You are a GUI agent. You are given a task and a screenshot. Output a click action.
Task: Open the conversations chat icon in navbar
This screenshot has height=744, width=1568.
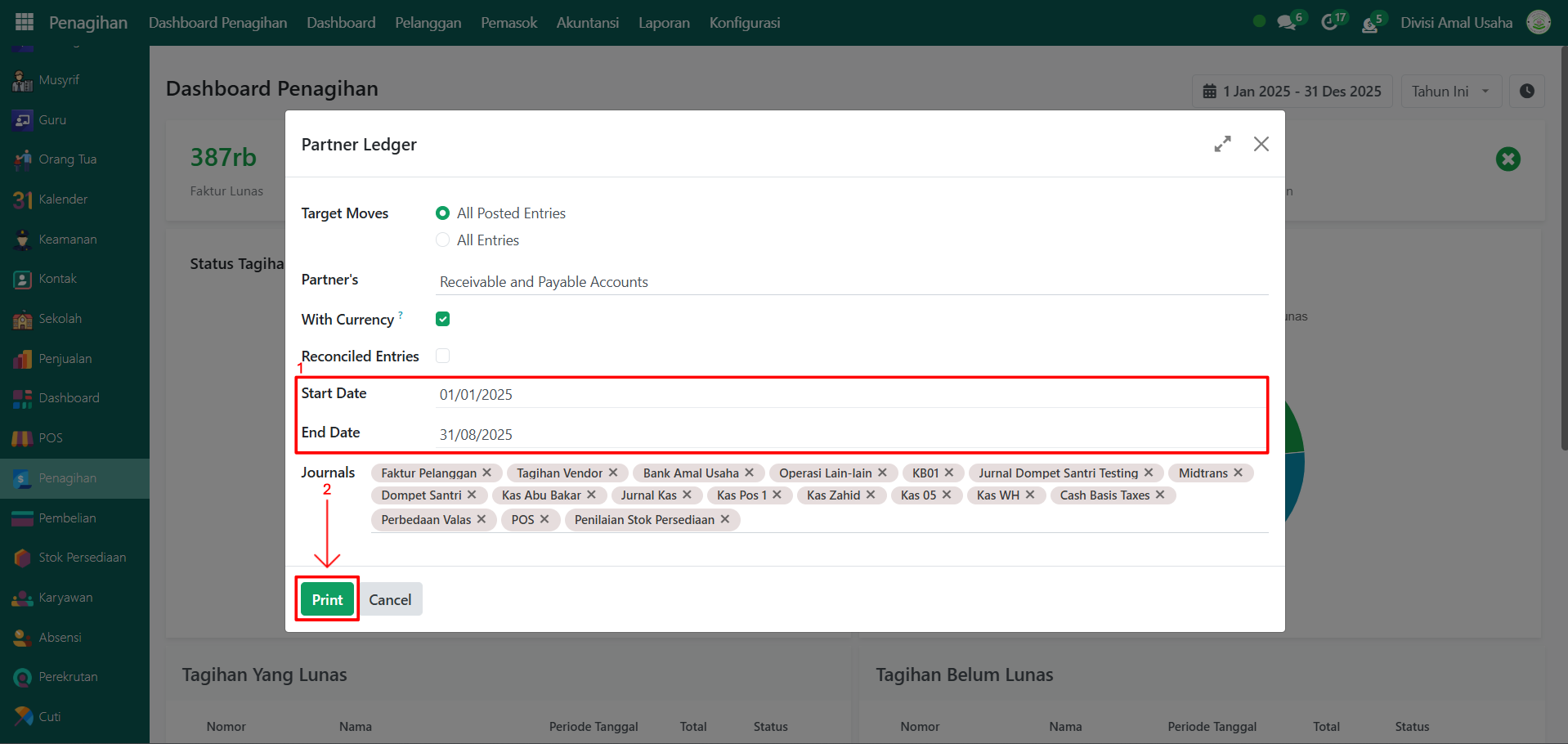coord(1287,23)
